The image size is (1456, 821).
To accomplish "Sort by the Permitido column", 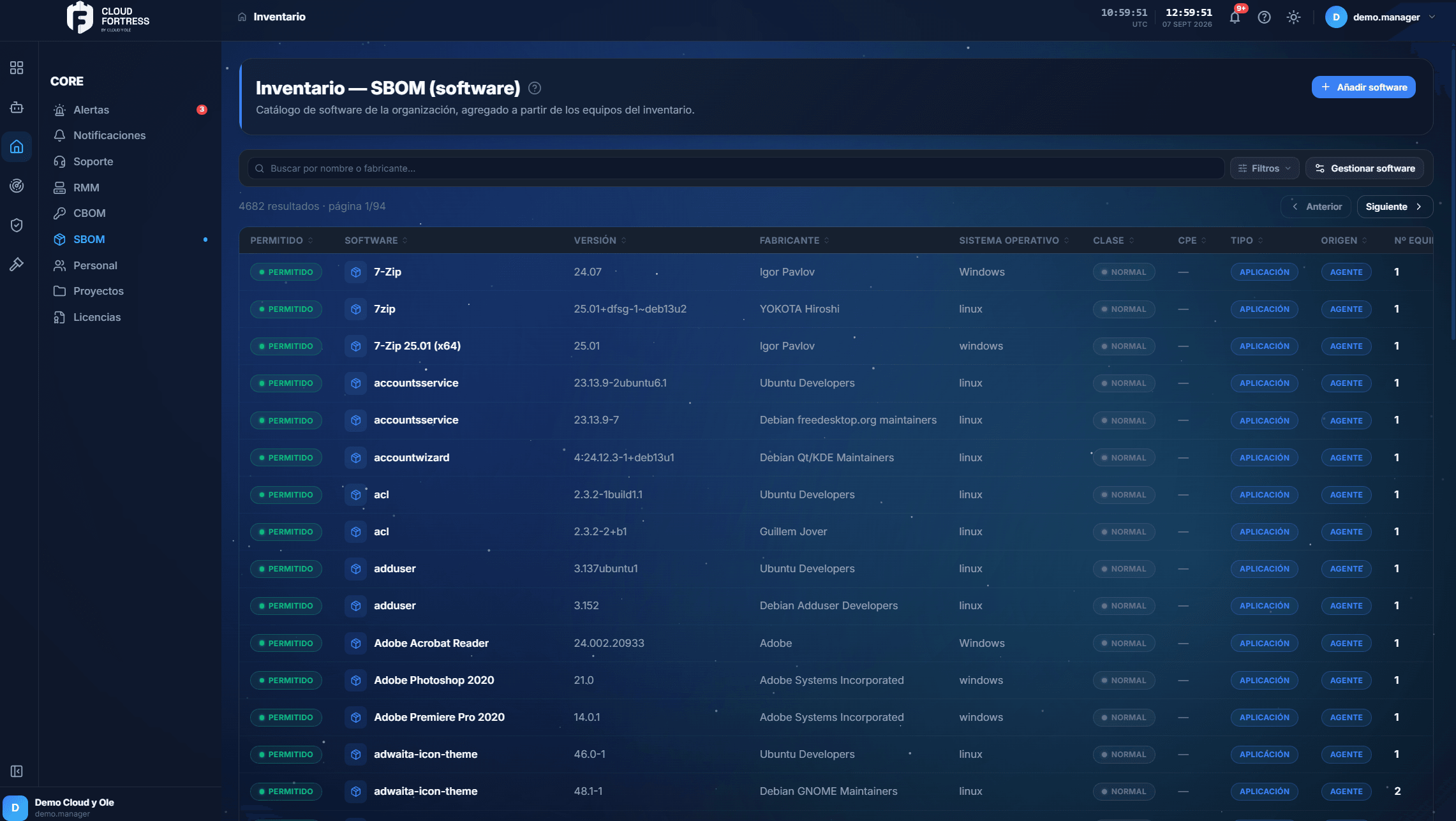I will (281, 240).
